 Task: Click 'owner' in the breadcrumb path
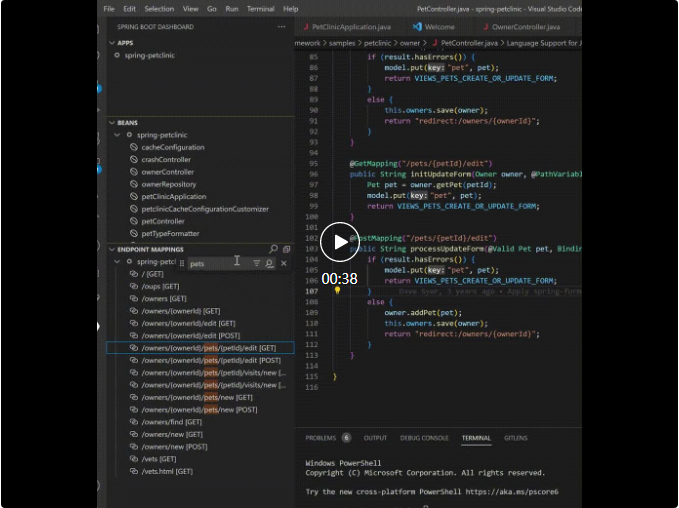pos(410,43)
